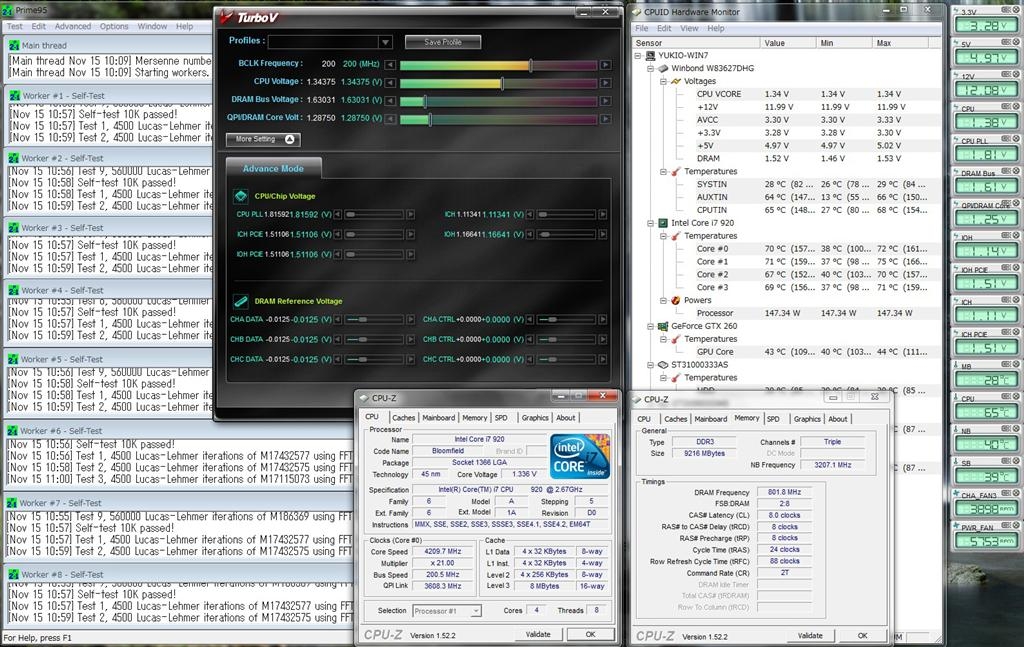Click the Save Profile button
This screenshot has height=647, width=1024.
point(443,42)
